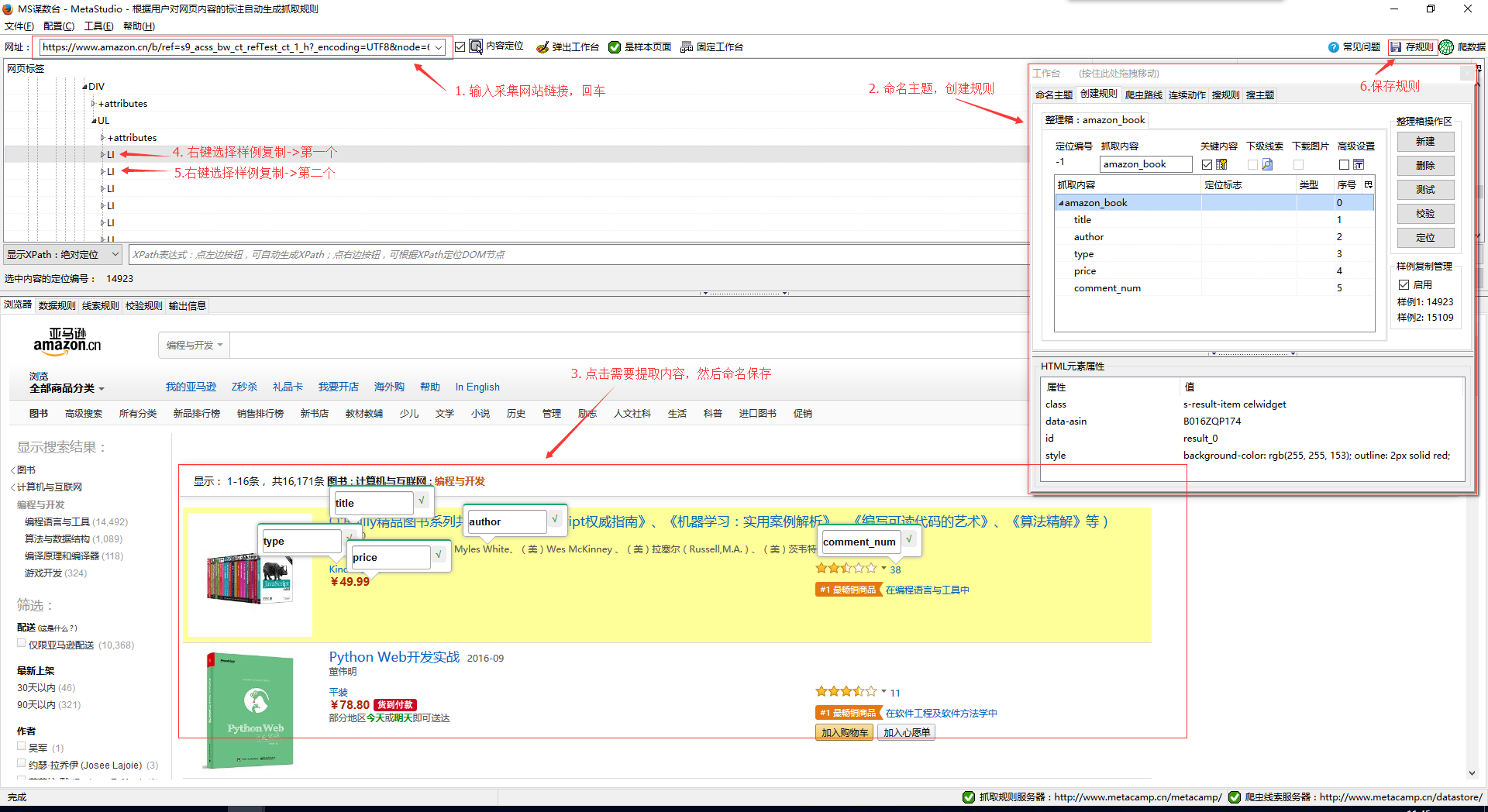Screen dimensions: 1488x812
Task: Open the URL address dropdown arrow
Action: 439,47
